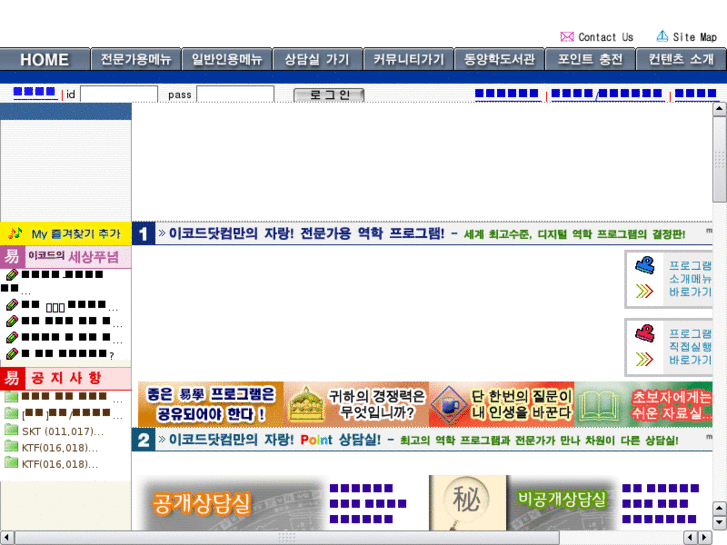Click My 즐겨찾기 추가 link
The height and width of the screenshot is (545, 727).
tap(76, 234)
